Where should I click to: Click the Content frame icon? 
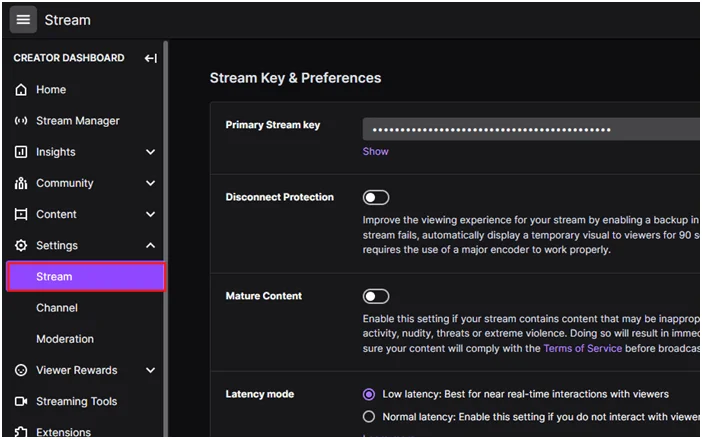[x=21, y=214]
